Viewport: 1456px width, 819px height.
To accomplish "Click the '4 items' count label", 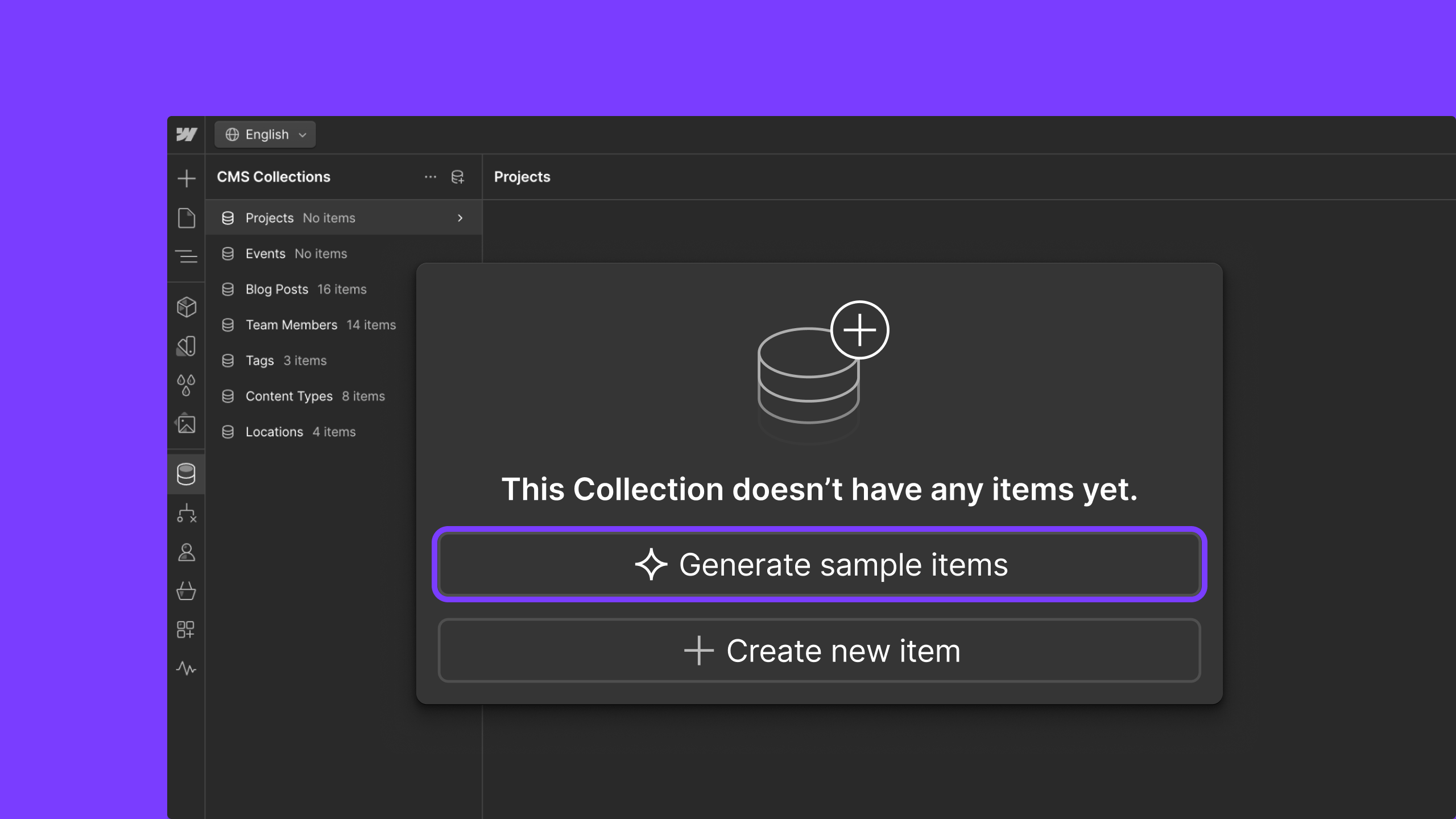I will [x=334, y=432].
